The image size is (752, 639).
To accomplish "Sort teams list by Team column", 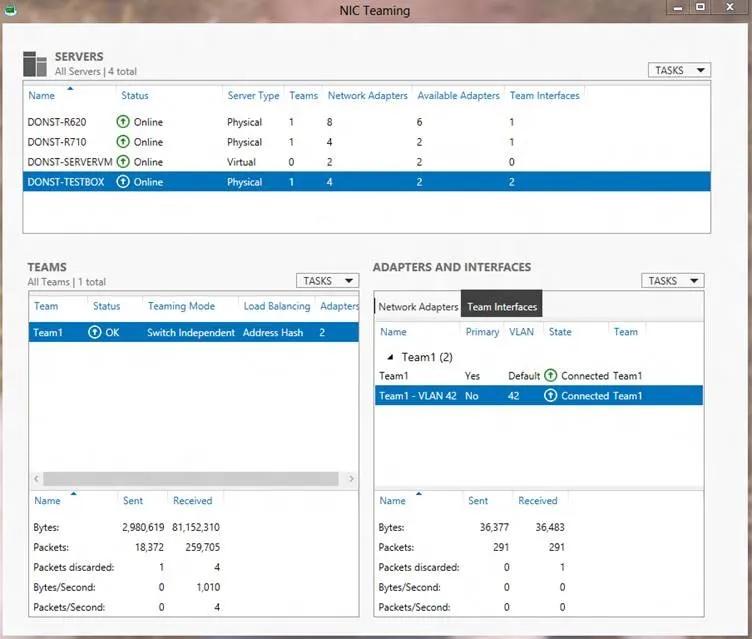I will pyautogui.click(x=46, y=306).
